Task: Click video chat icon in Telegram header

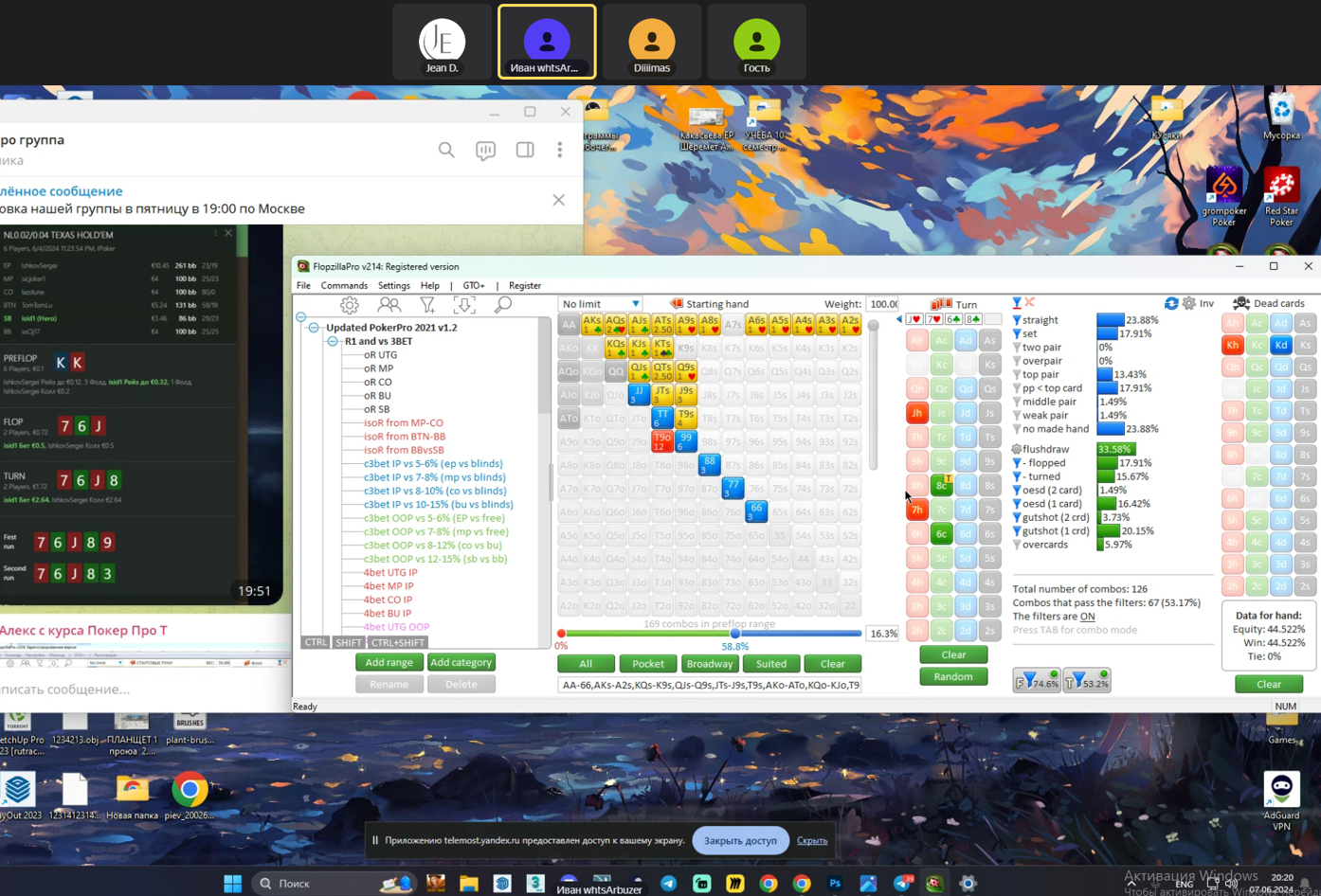Action: [x=485, y=151]
